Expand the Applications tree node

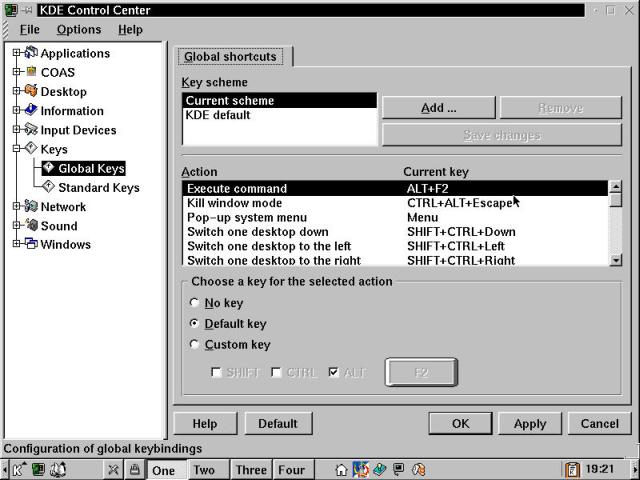point(17,53)
